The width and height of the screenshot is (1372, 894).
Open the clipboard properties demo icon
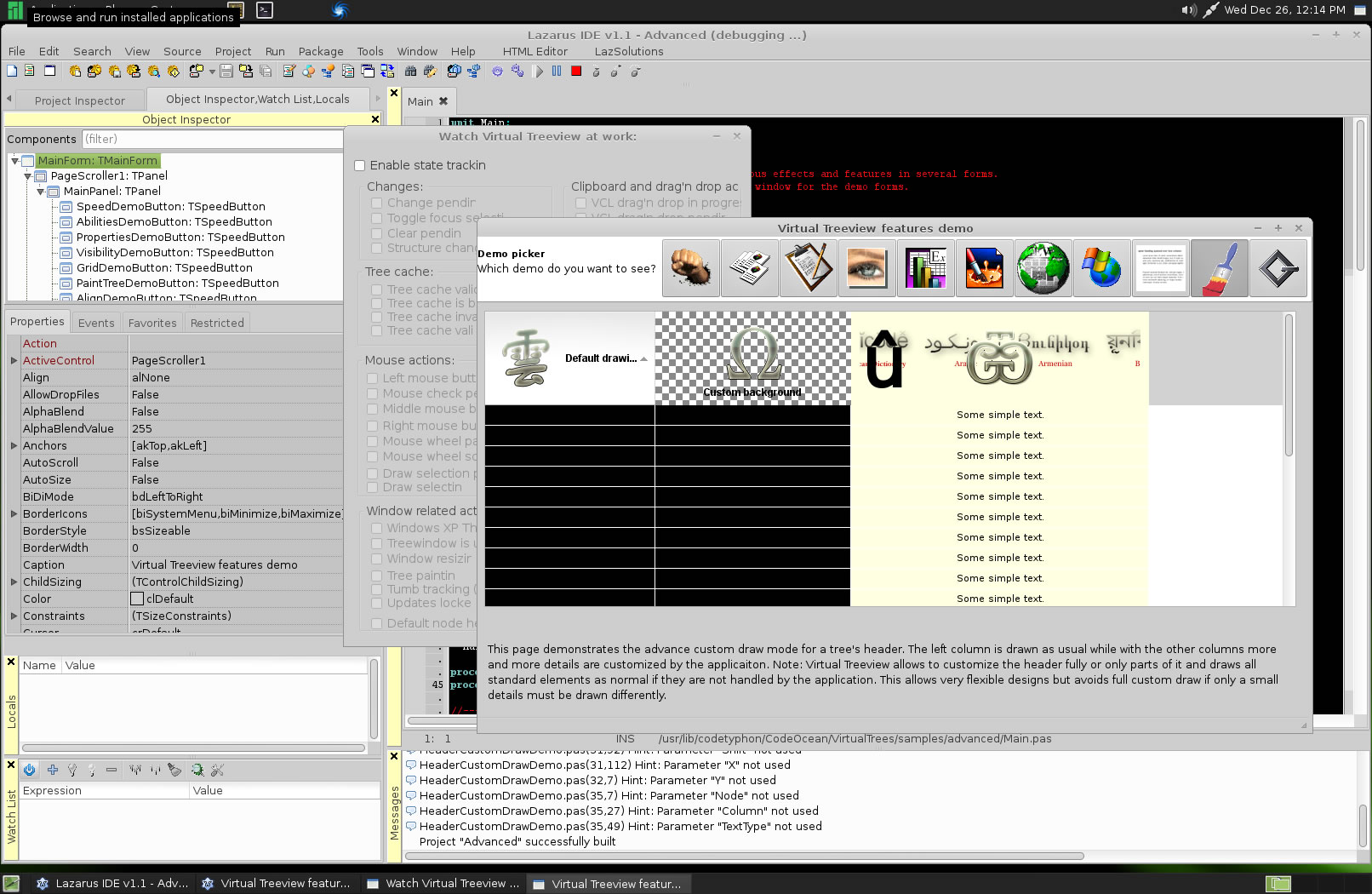click(809, 269)
